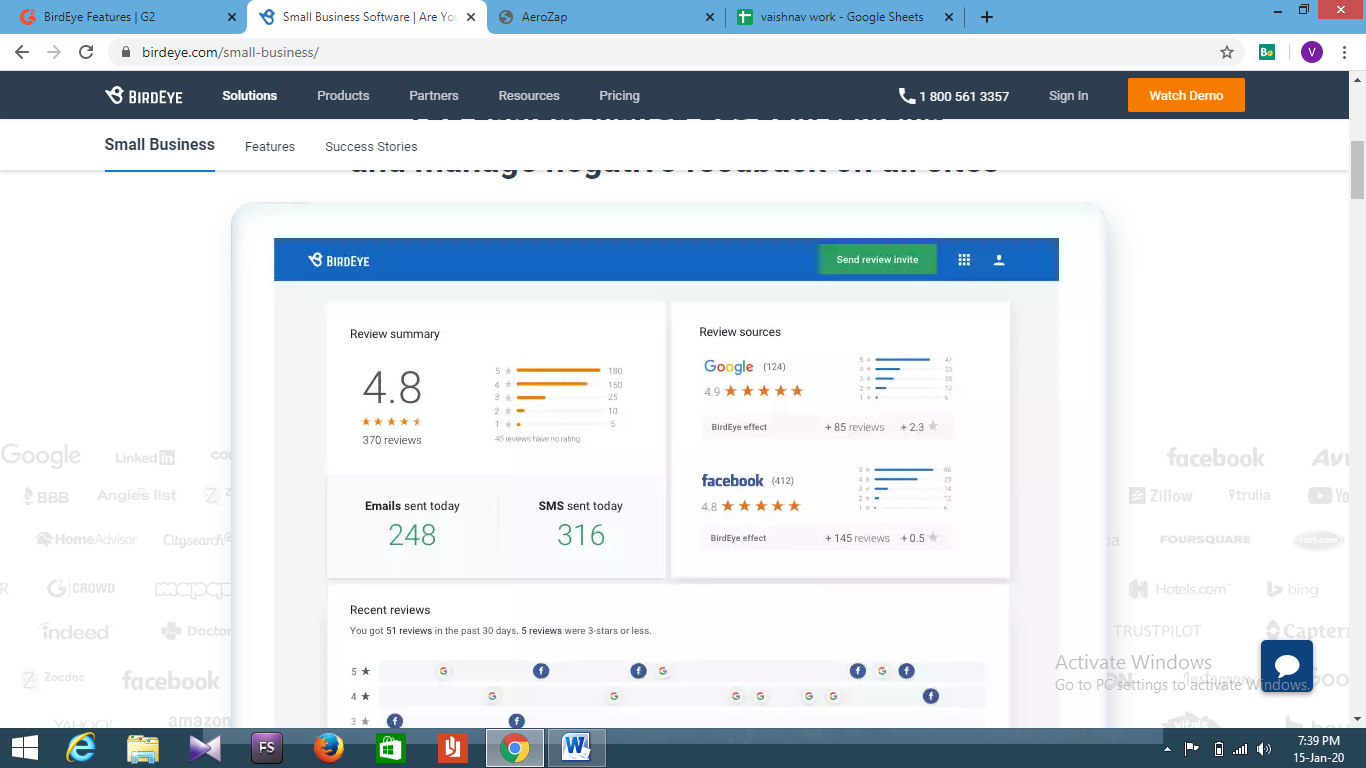Bookmark this page using the star icon
1366x768 pixels.
[1227, 52]
